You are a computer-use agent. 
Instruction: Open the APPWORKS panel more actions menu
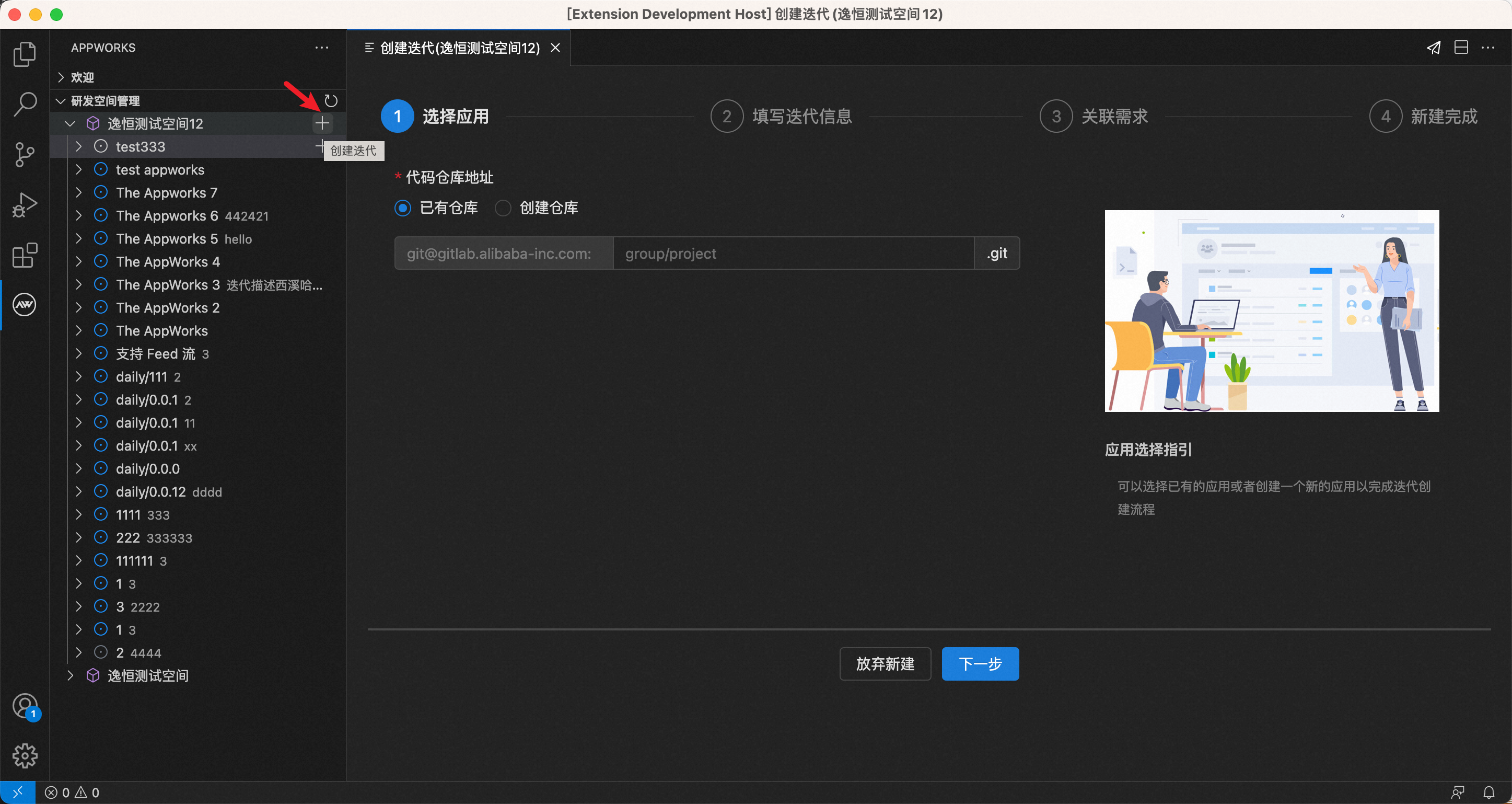(x=321, y=48)
